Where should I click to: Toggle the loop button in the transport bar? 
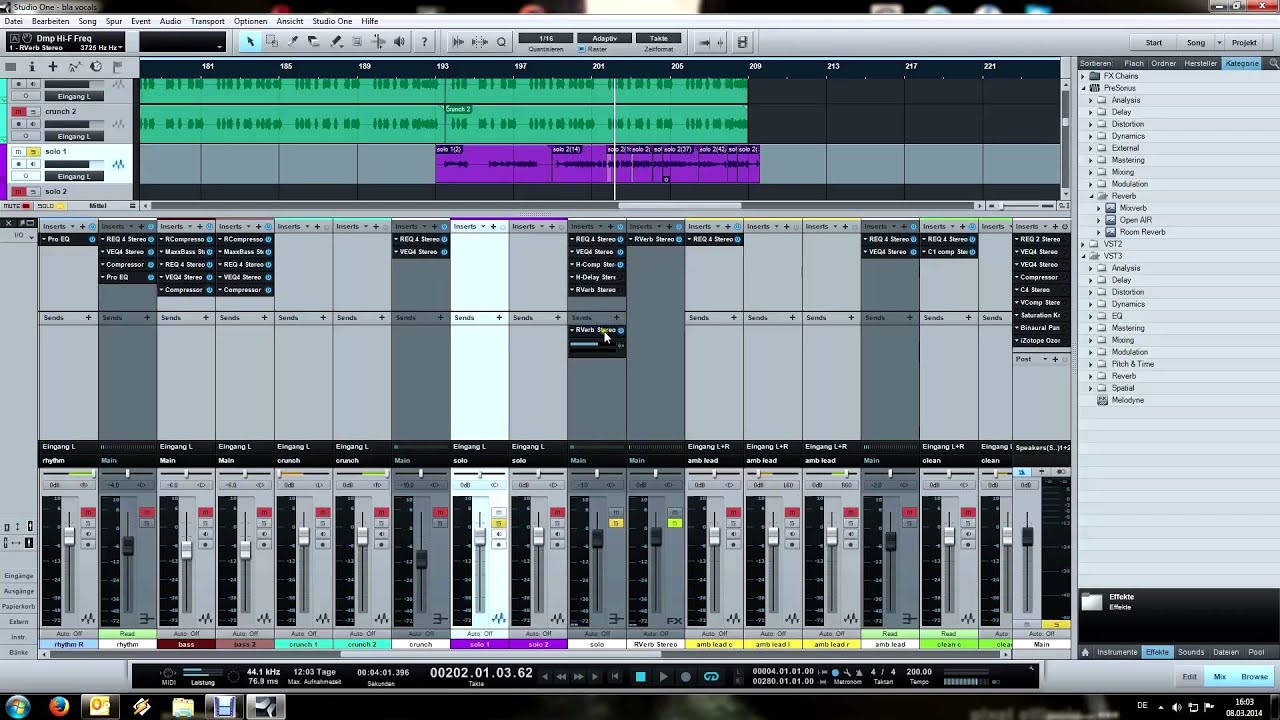711,677
